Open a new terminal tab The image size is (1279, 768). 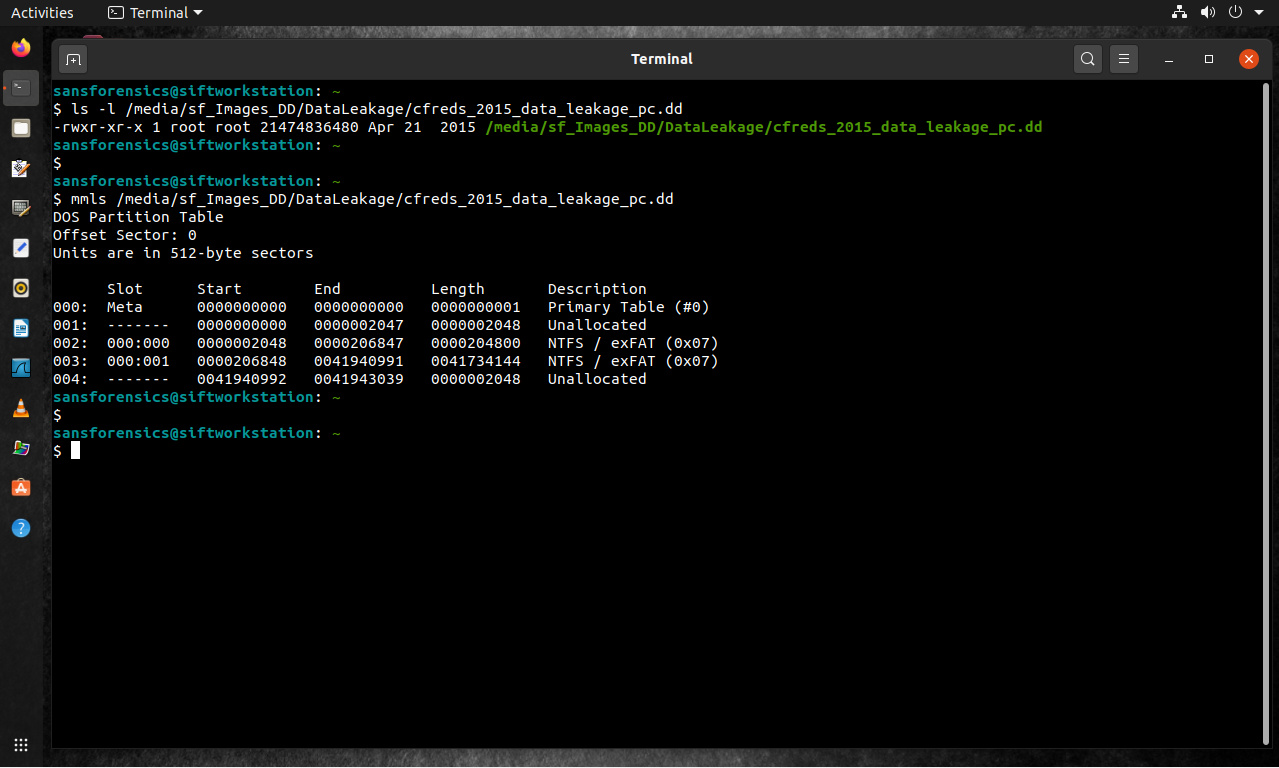tap(73, 59)
